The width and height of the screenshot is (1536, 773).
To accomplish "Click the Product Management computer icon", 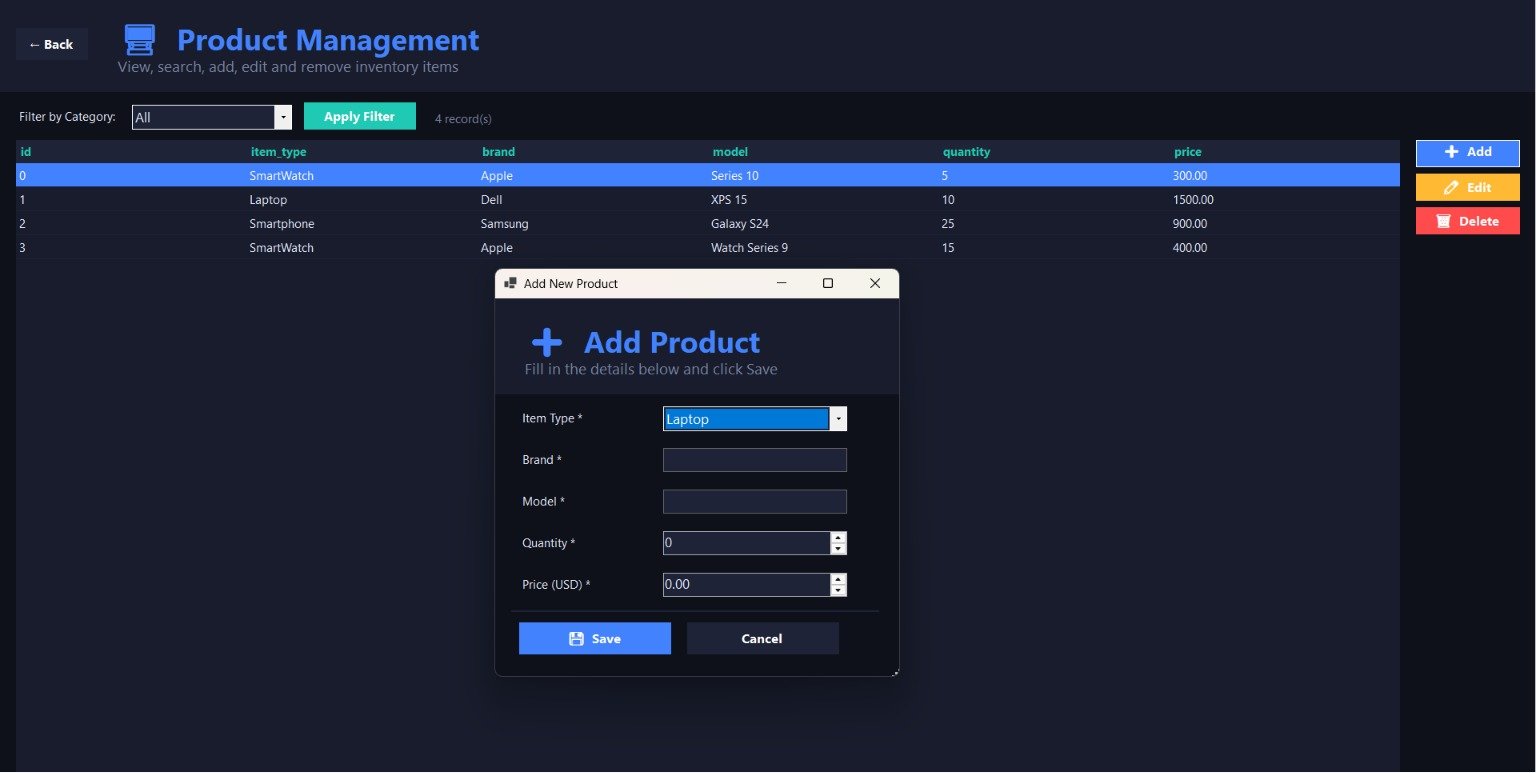I will click(140, 40).
